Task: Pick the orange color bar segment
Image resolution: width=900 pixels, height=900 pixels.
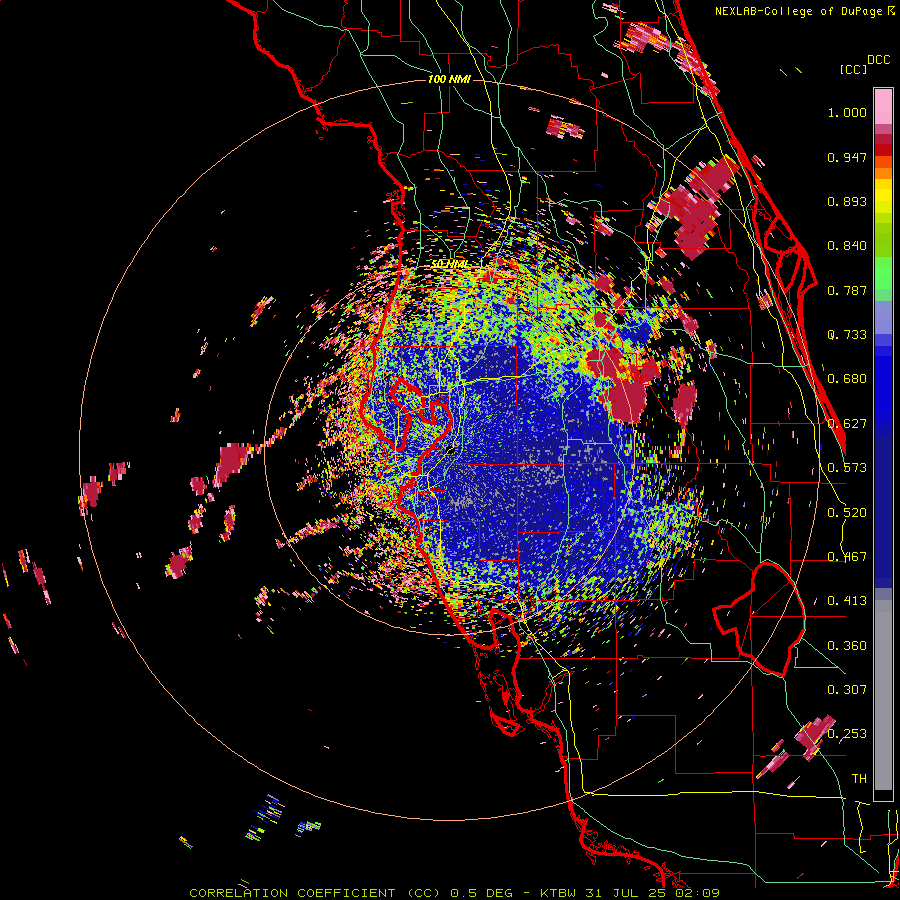Action: (x=883, y=173)
